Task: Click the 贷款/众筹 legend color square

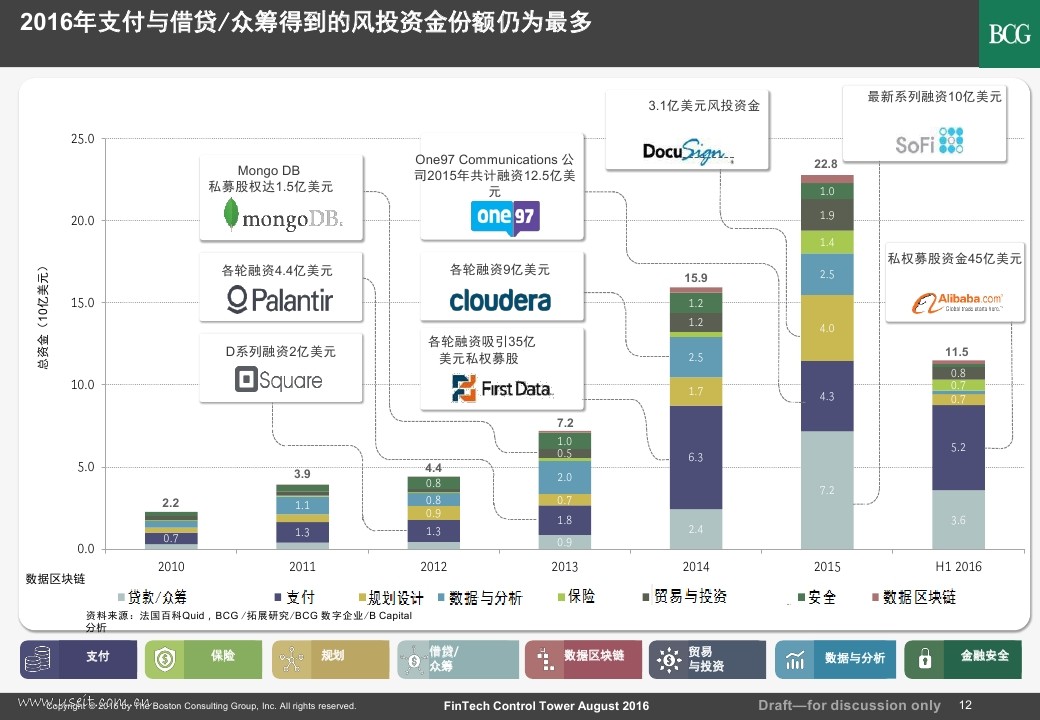Action: pos(121,597)
